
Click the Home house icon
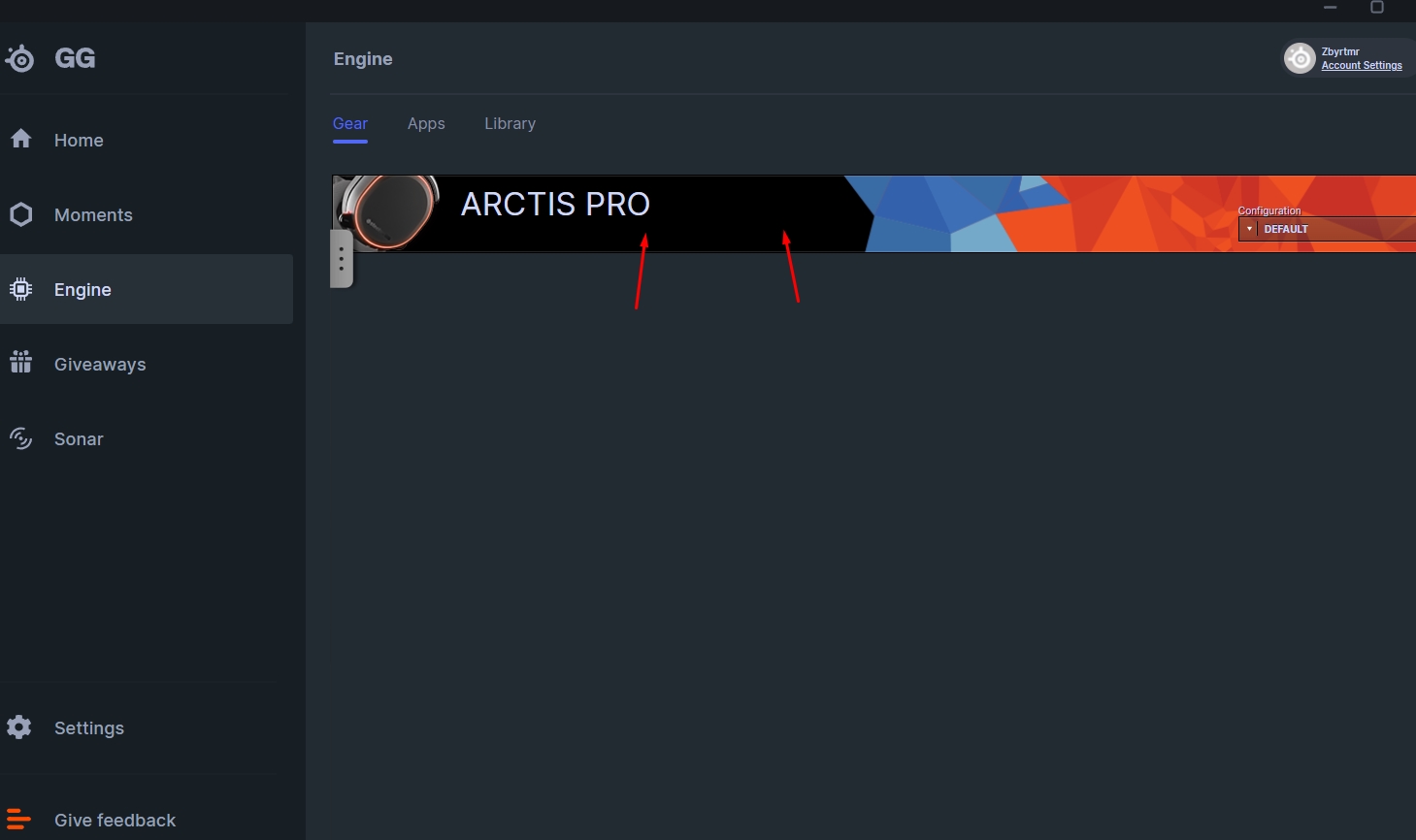(20, 139)
